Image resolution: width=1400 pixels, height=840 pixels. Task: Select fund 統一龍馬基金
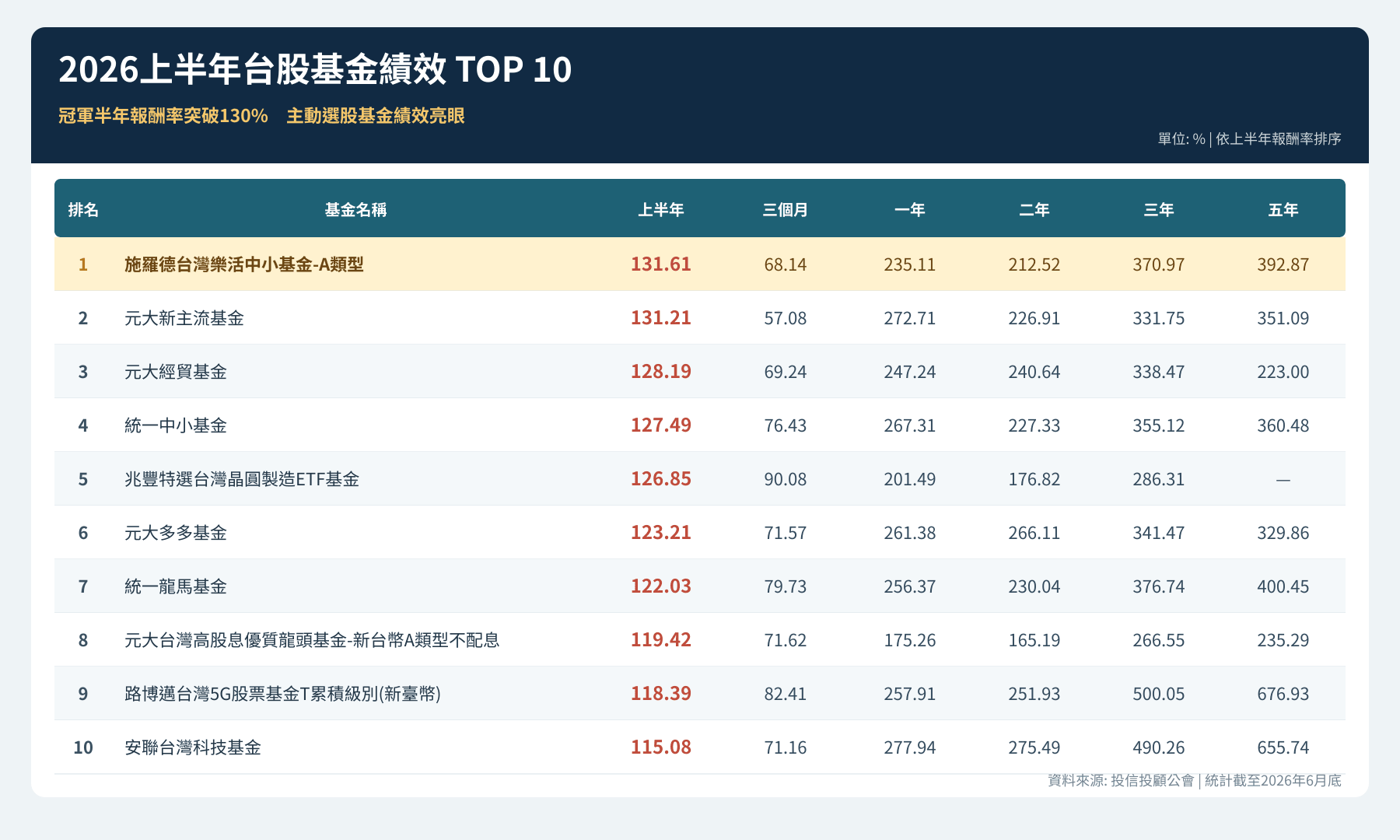point(176,586)
